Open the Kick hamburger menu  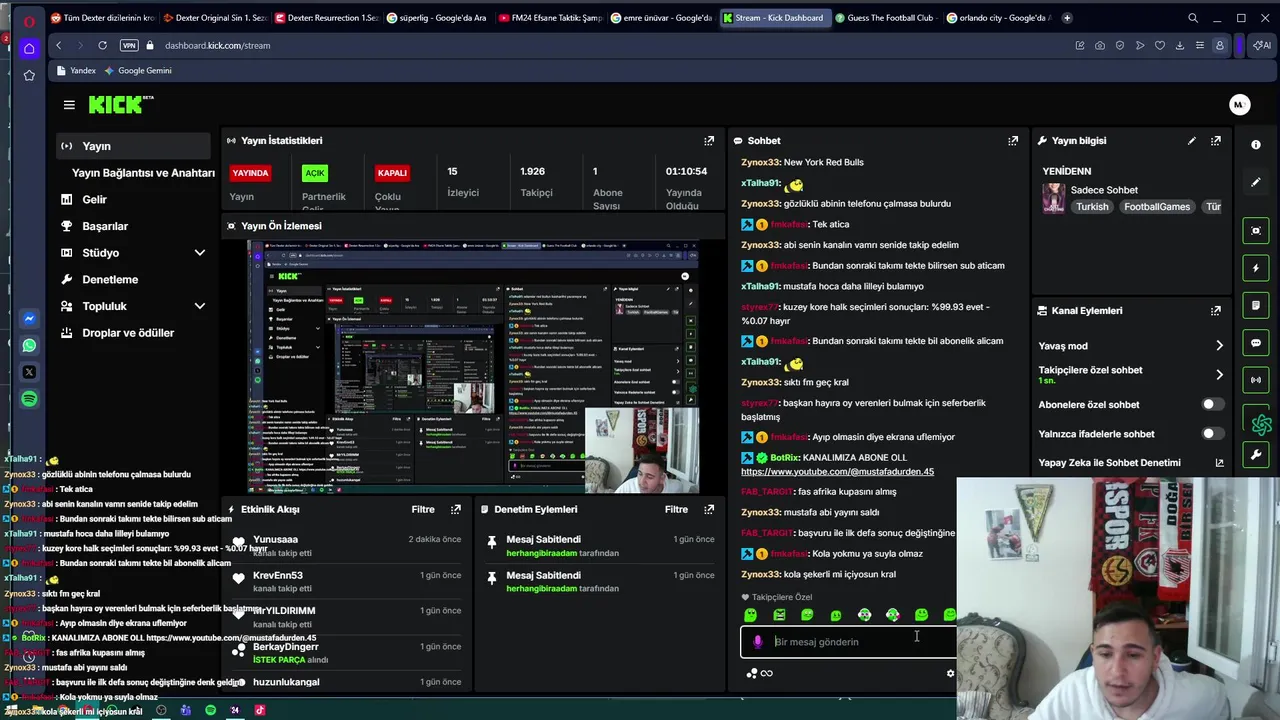pyautogui.click(x=69, y=104)
